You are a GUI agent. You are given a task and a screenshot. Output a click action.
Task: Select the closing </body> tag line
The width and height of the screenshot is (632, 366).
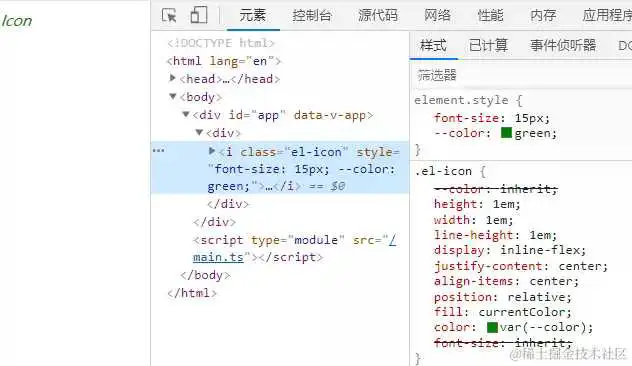[x=205, y=275]
